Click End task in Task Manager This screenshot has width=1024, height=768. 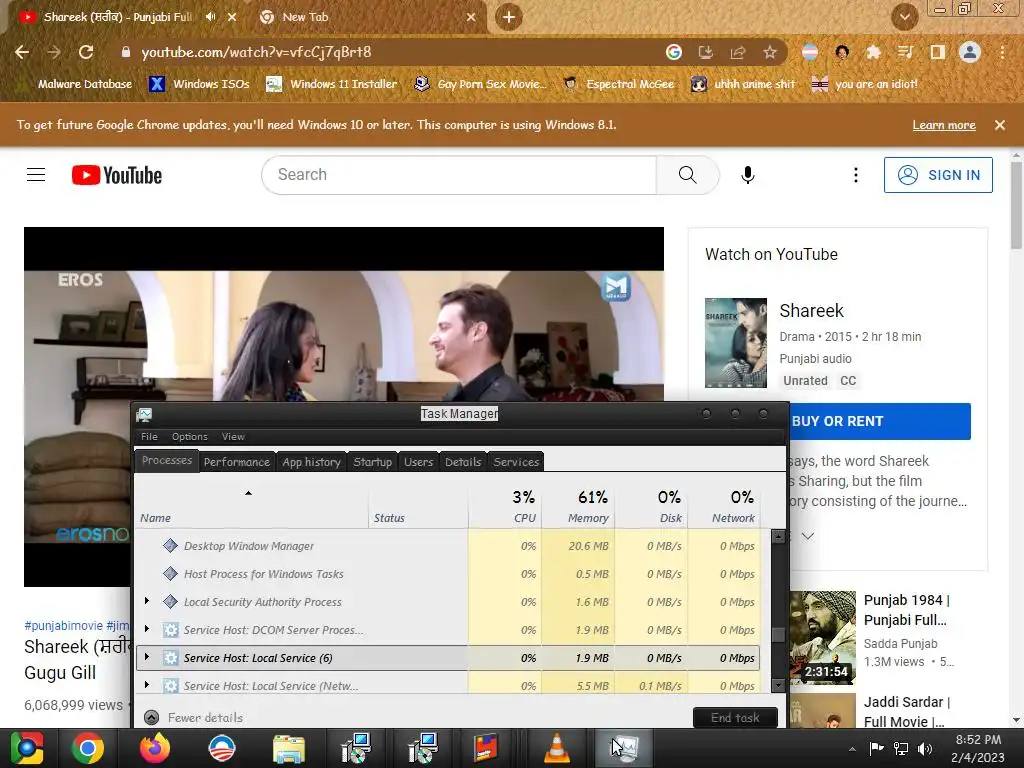coord(735,718)
